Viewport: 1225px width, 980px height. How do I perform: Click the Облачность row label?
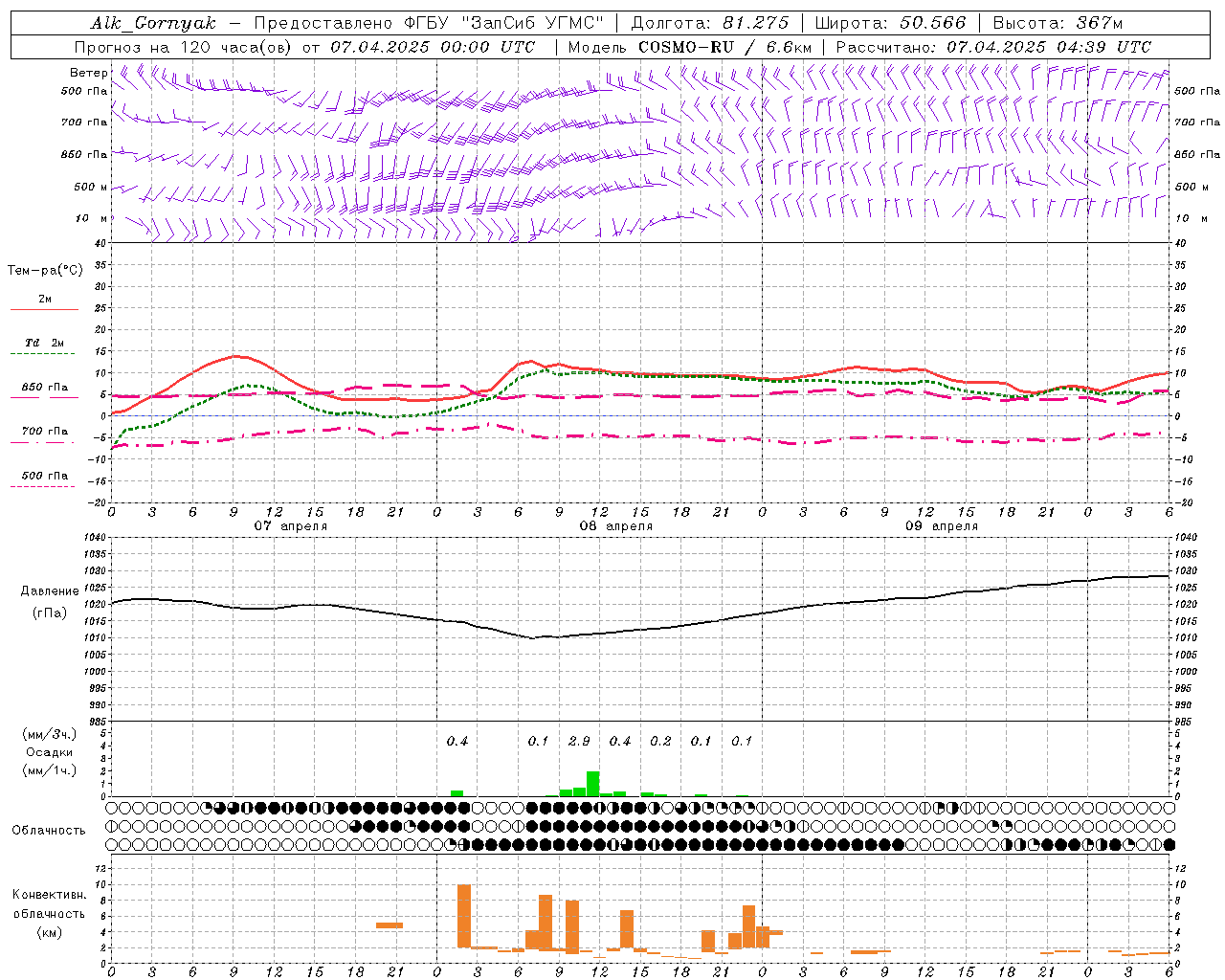coord(49,831)
